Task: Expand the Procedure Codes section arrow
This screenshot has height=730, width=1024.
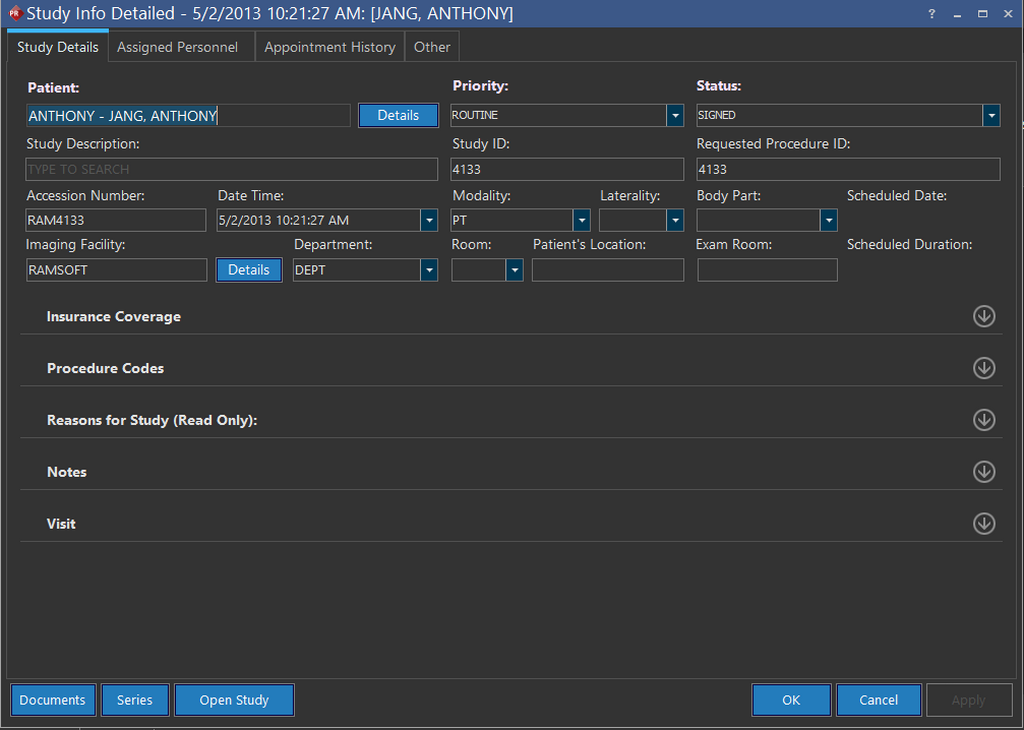Action: pos(984,368)
